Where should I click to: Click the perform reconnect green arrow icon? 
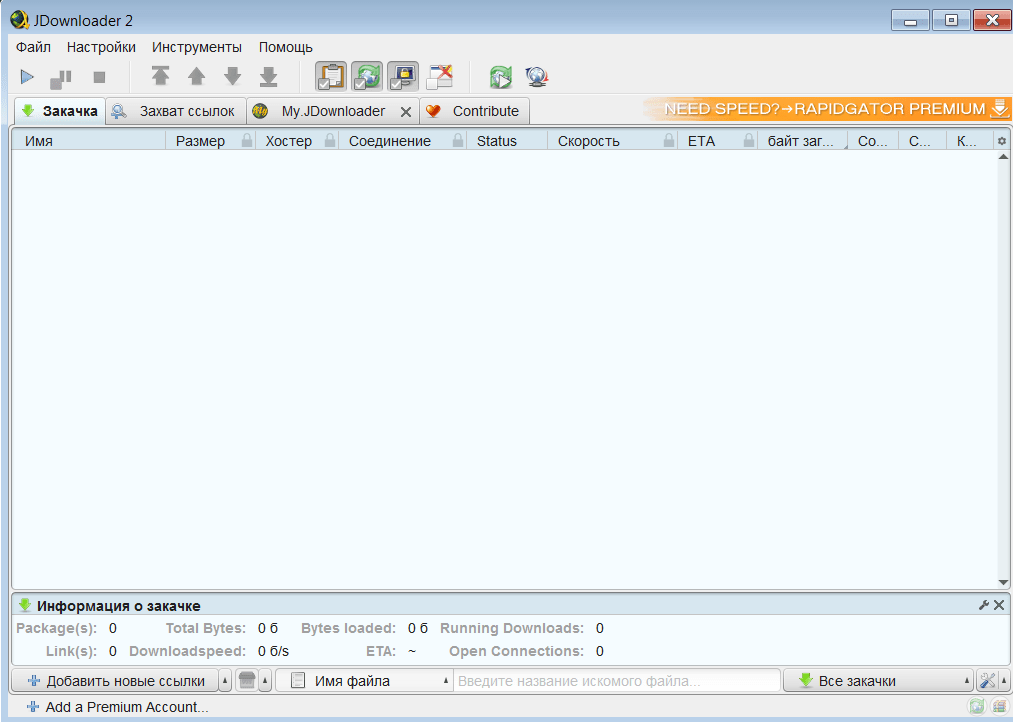(x=501, y=77)
